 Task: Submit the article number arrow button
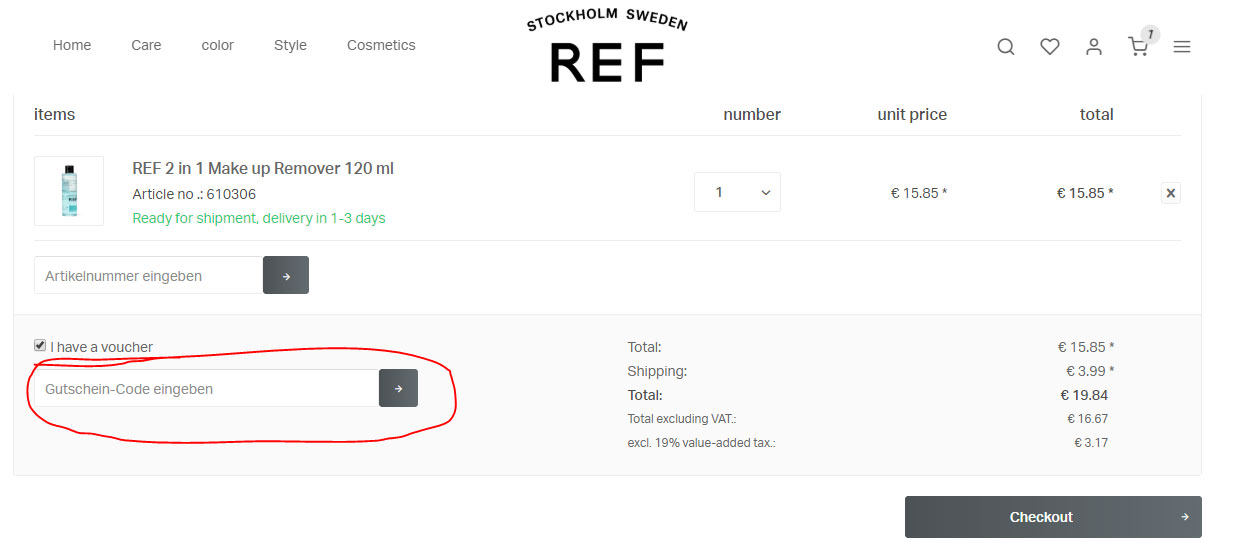coord(286,276)
